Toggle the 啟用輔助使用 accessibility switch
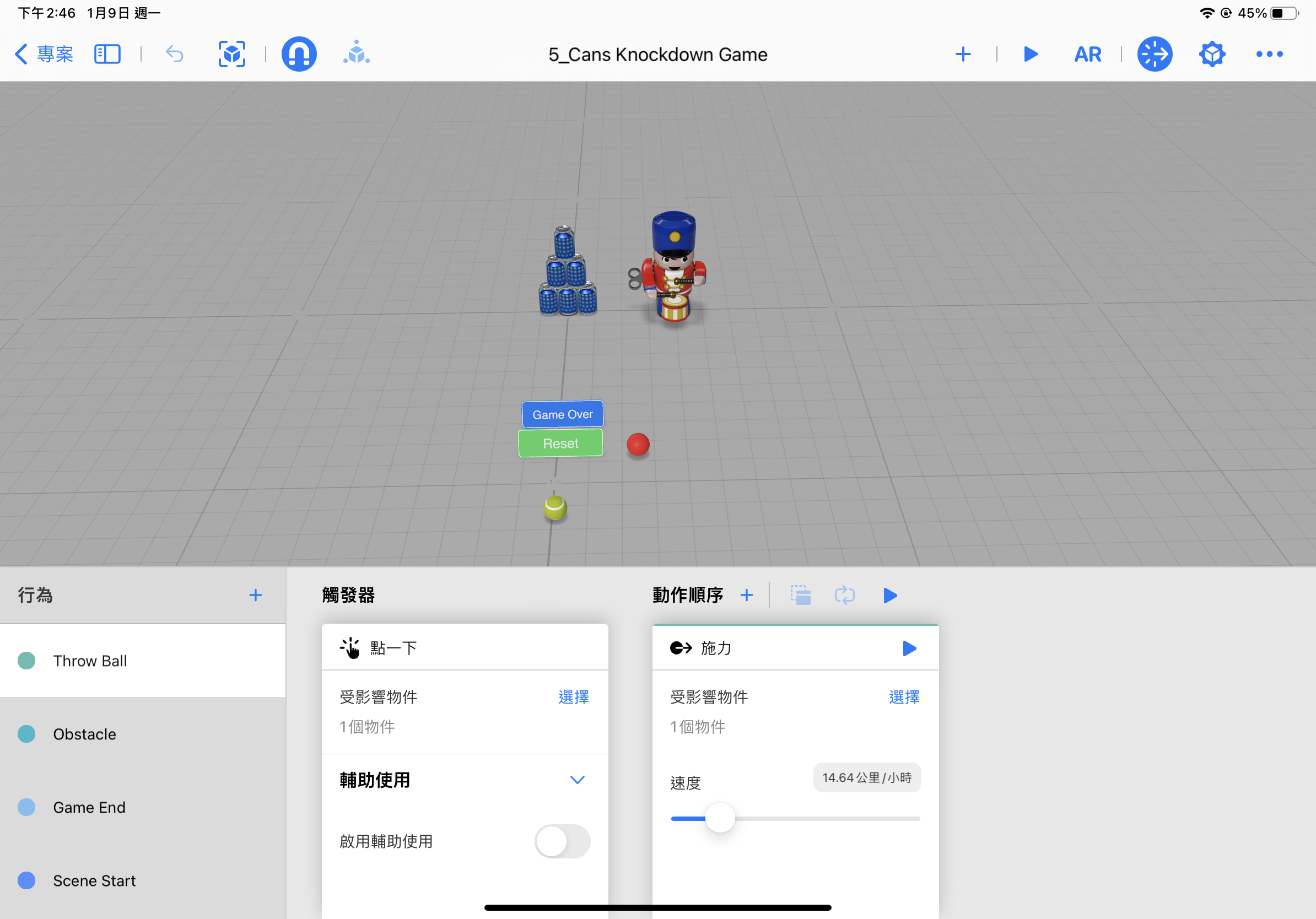1316x919 pixels. click(x=562, y=841)
